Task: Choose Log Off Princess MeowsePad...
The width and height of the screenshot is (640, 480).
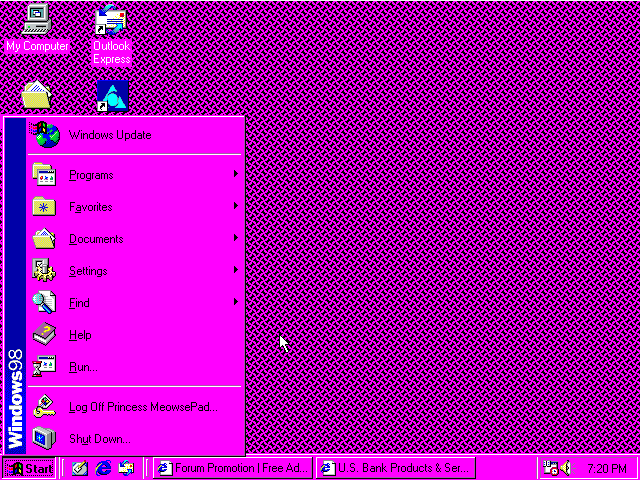Action: coord(134,407)
